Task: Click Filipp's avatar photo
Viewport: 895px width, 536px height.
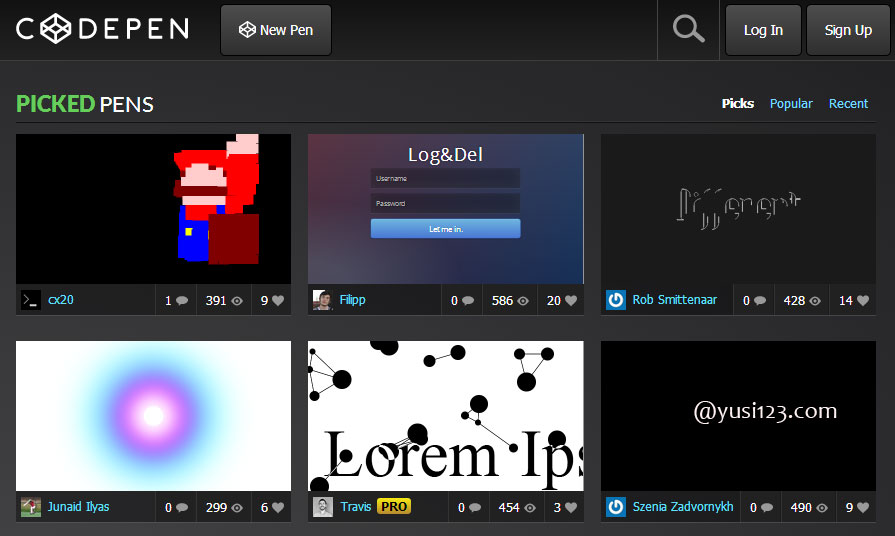Action: pos(322,300)
